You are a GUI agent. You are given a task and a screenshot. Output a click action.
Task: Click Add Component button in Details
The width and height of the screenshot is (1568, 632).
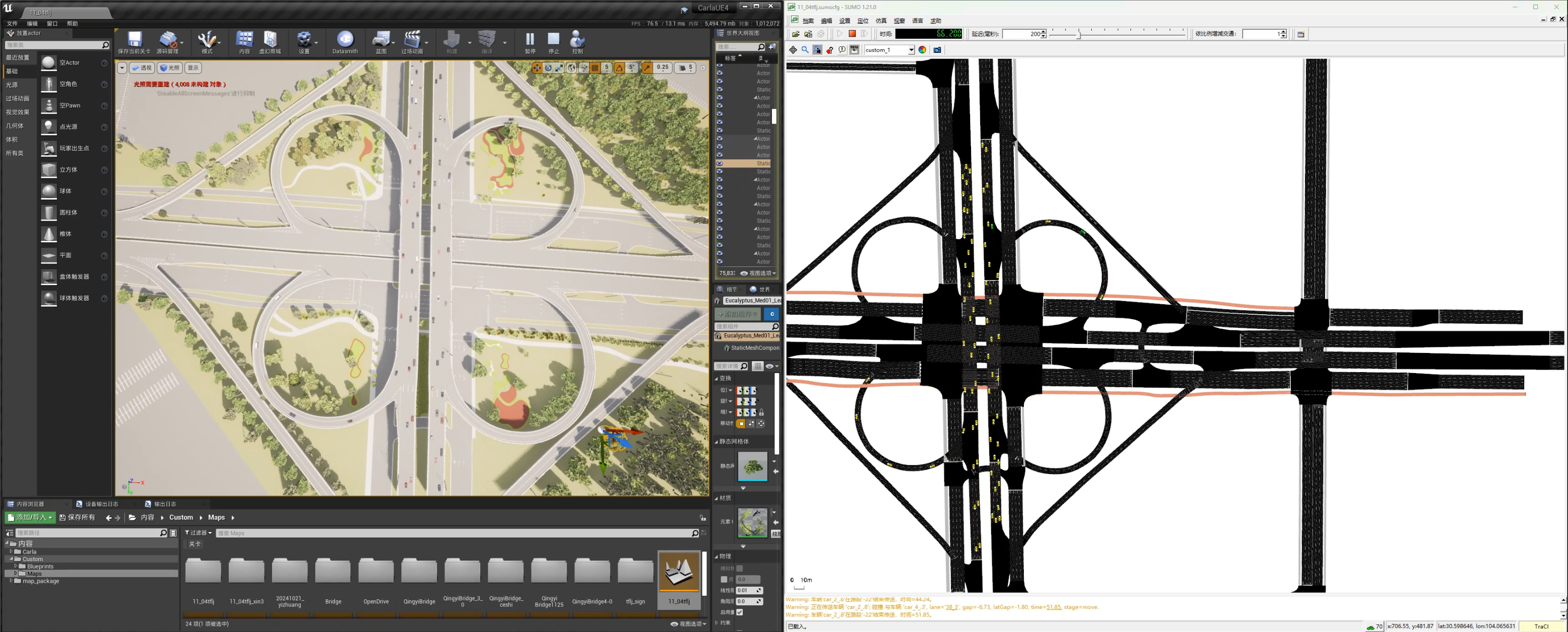(737, 314)
